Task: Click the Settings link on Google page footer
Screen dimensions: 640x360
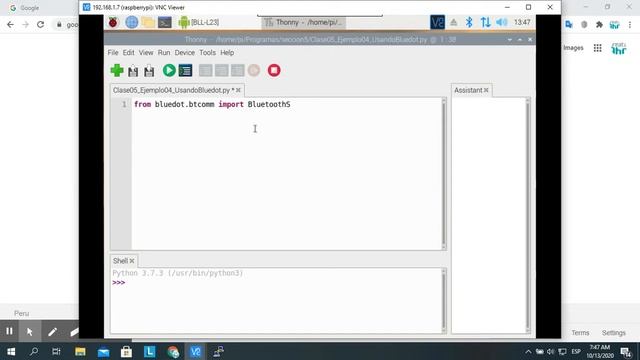Action: tap(613, 333)
